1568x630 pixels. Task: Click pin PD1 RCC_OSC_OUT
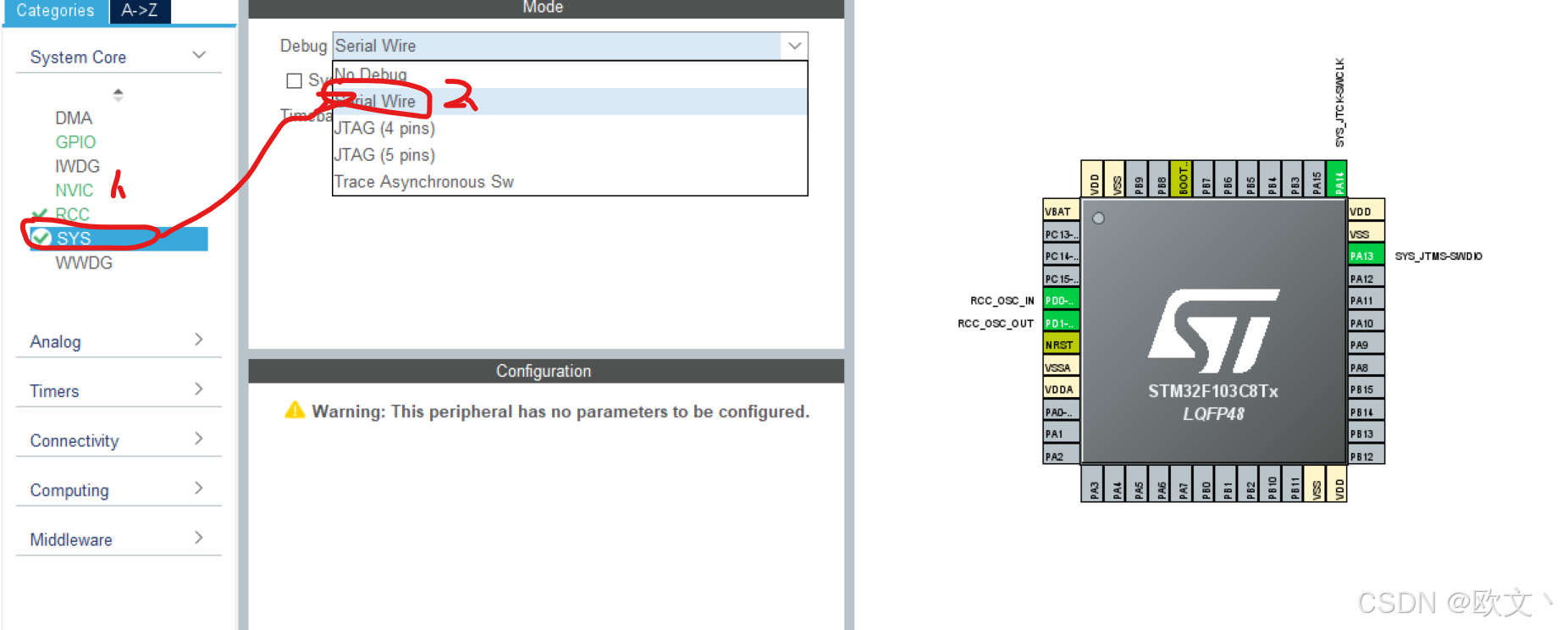pos(1061,323)
